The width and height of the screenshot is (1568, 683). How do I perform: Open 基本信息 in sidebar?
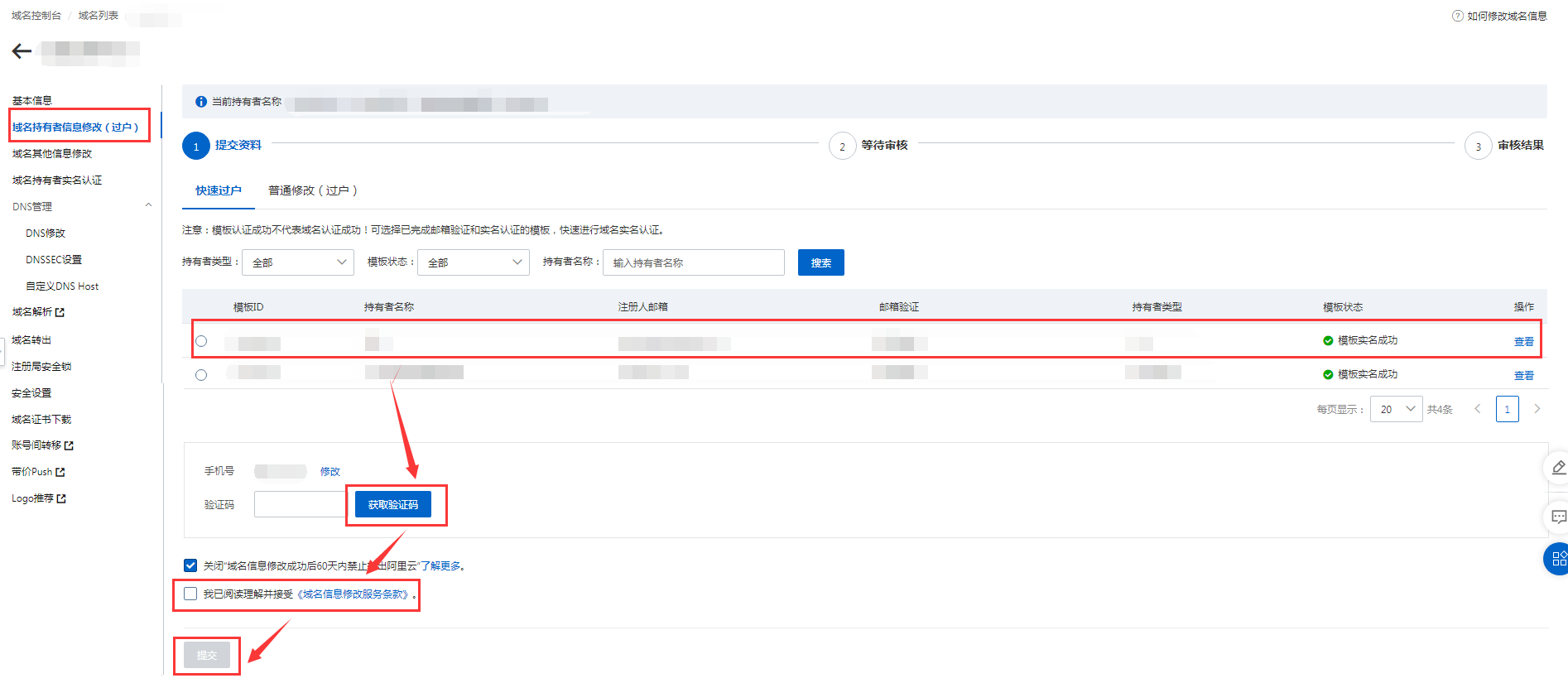click(x=32, y=100)
